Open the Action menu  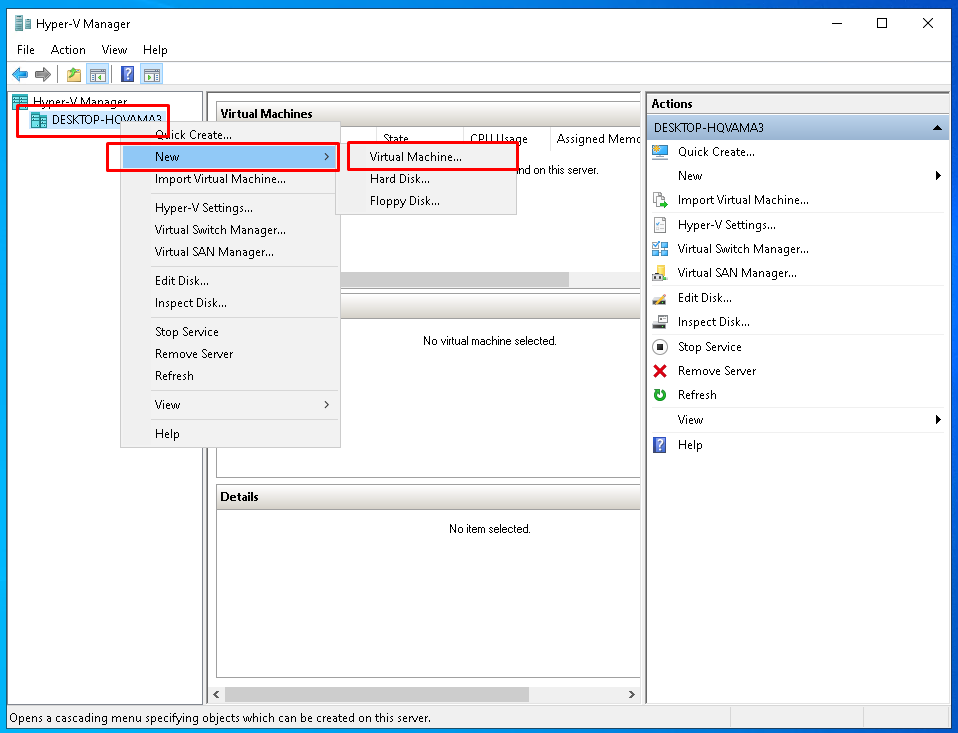tap(68, 50)
